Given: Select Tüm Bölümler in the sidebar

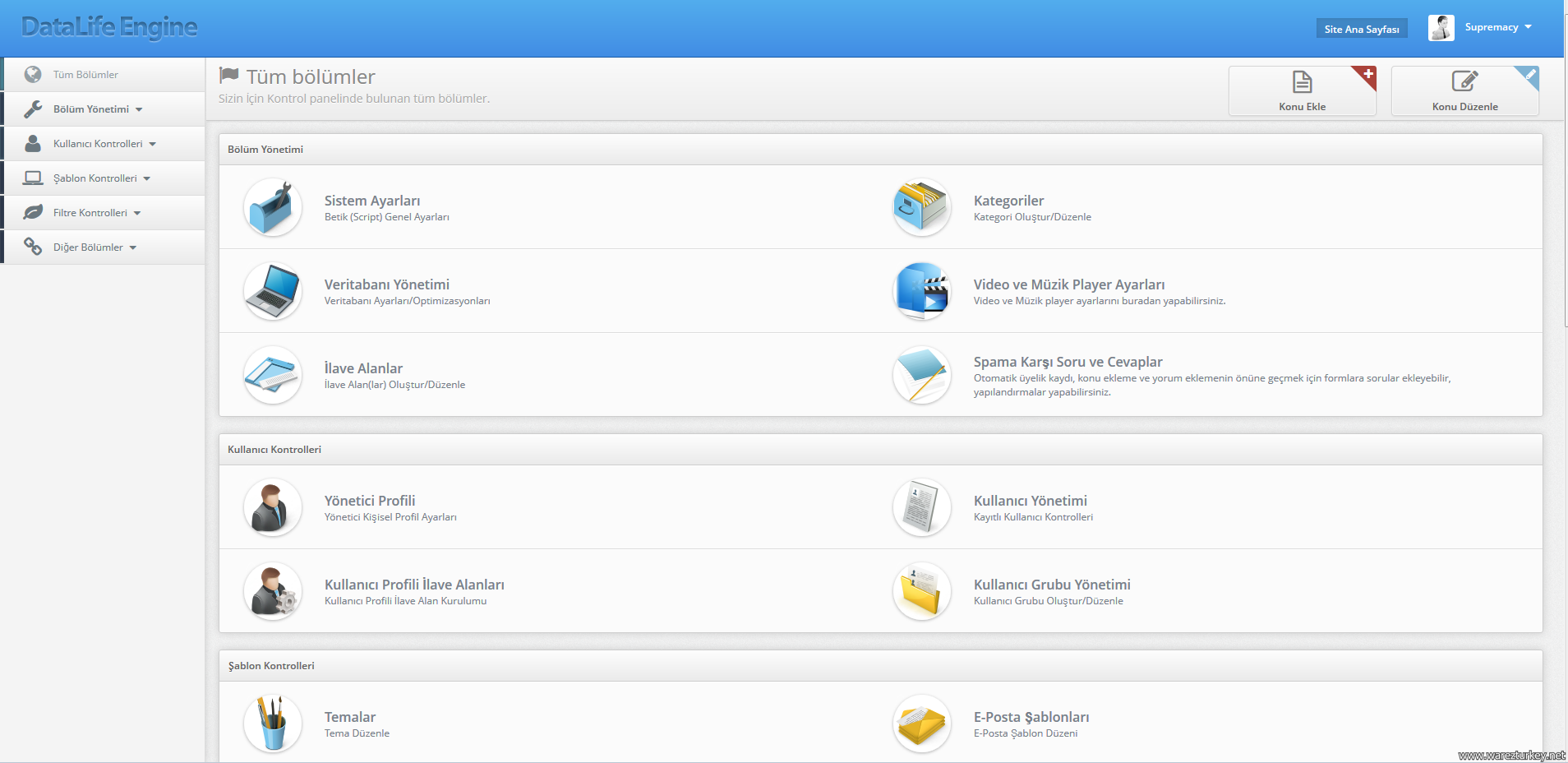Looking at the screenshot, I should click(104, 75).
